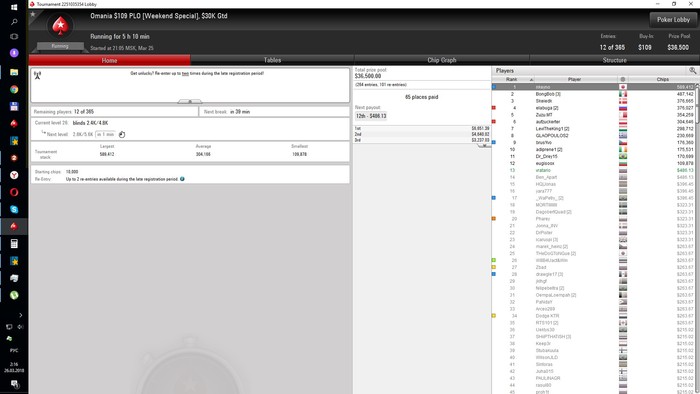Click the next payout 12th value

pos(371,116)
